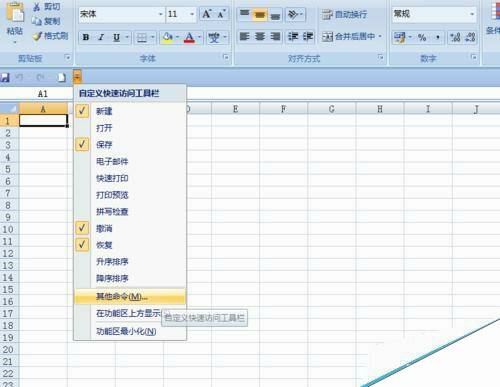Check 打开 (Open) in the menu
This screenshot has width=500, height=387.
click(130, 128)
